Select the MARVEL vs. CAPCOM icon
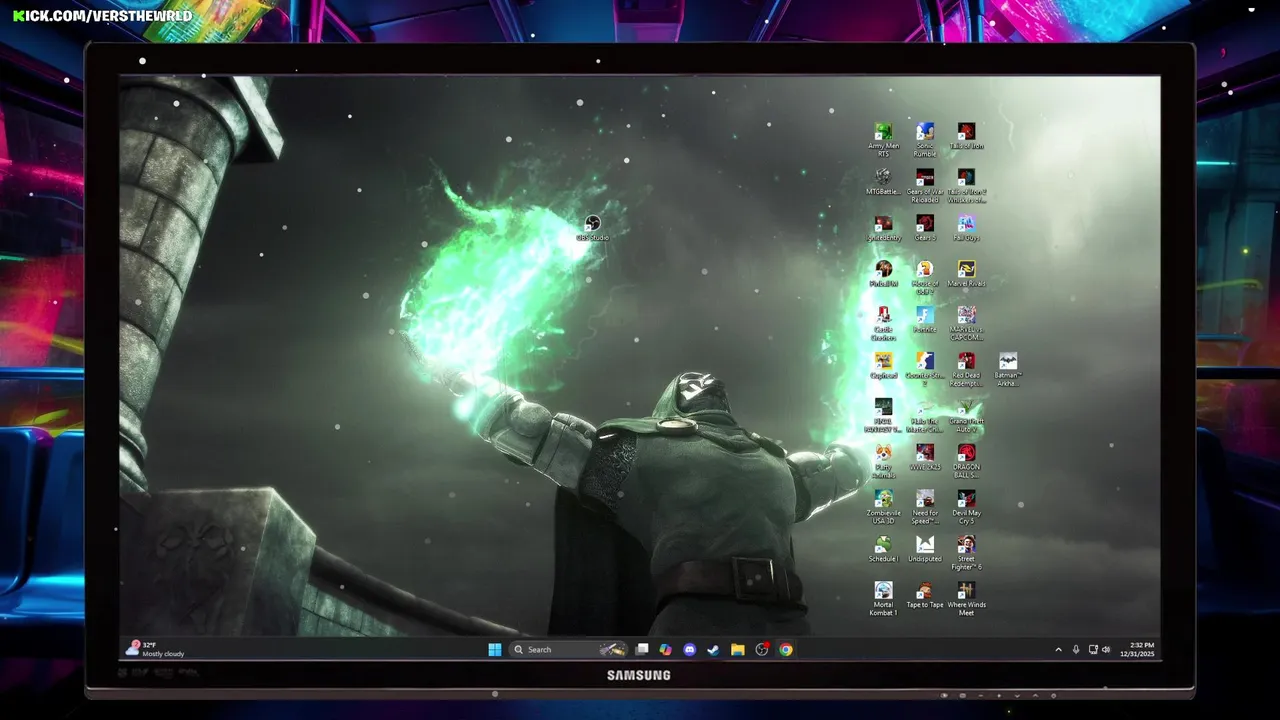Image resolution: width=1280 pixels, height=720 pixels. (966, 323)
